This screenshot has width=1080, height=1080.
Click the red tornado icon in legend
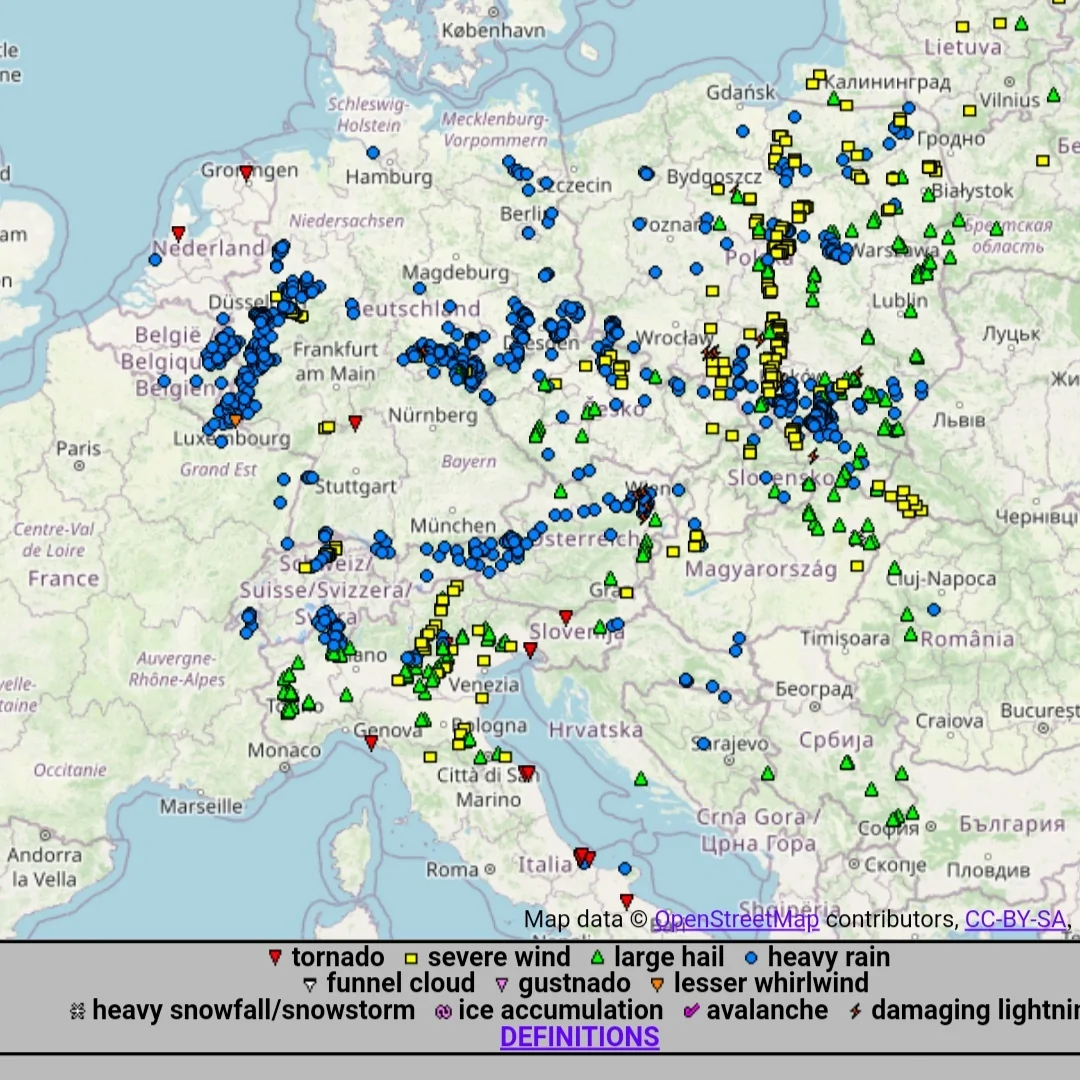point(275,958)
